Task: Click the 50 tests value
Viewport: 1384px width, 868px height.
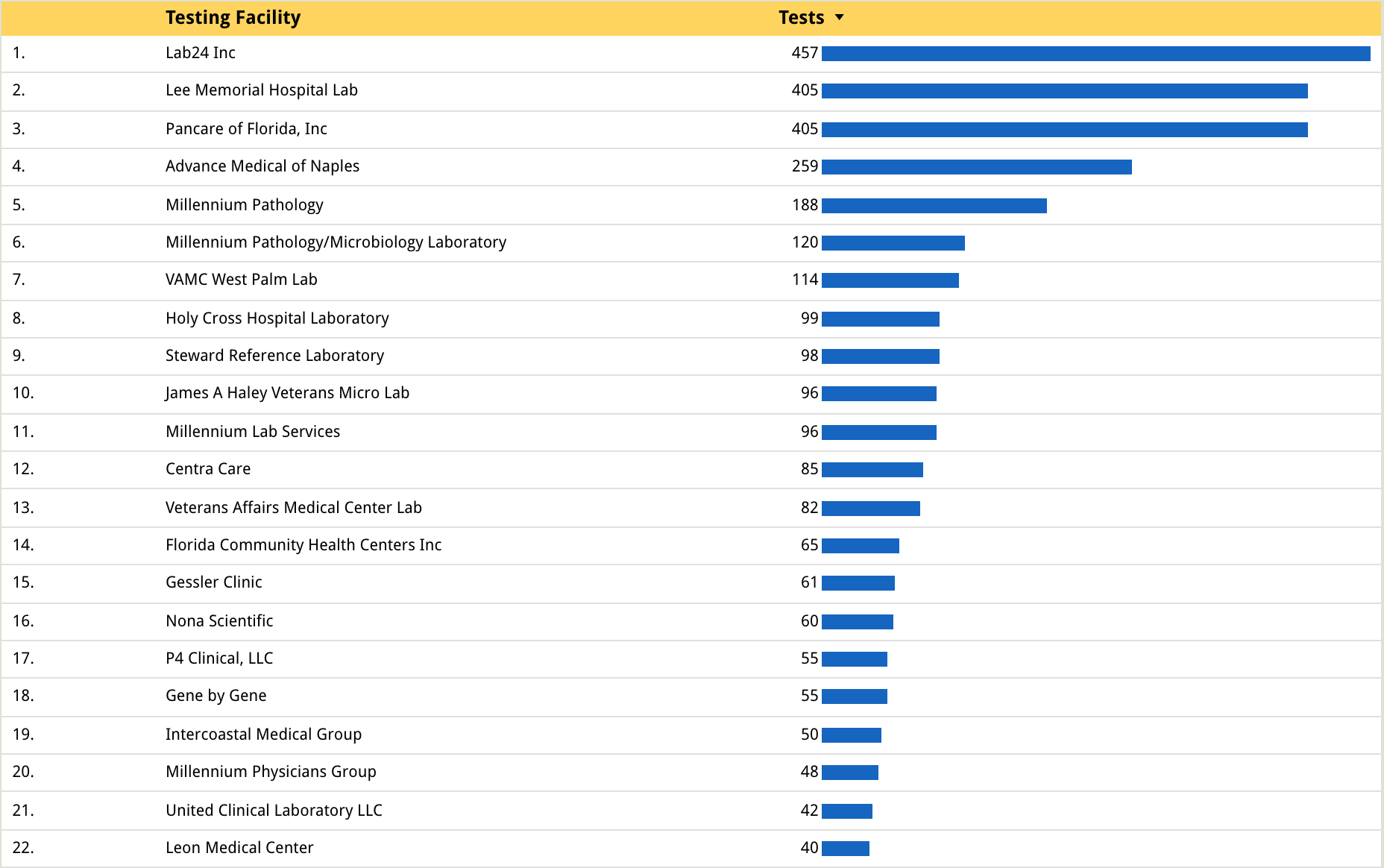Action: 810,735
